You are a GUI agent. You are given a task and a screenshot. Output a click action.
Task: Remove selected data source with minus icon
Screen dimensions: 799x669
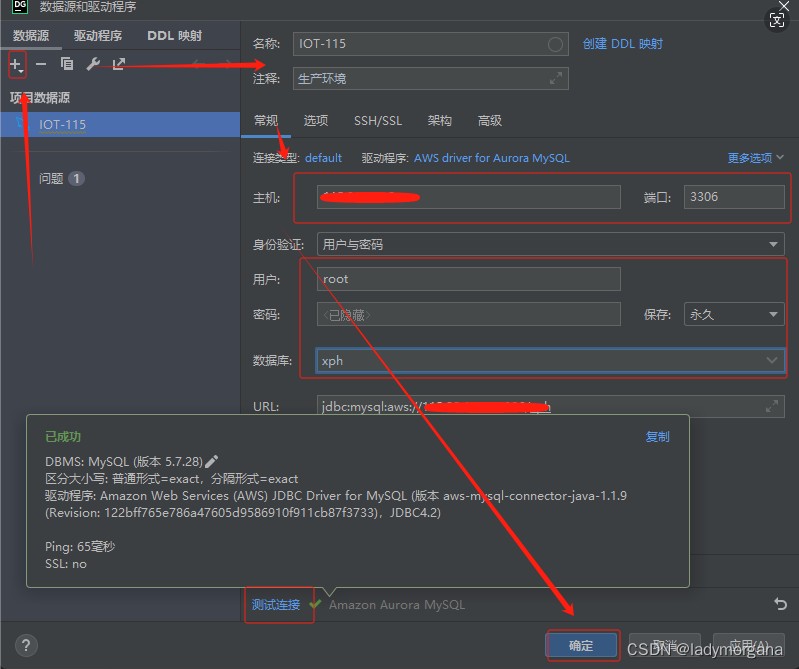pos(41,64)
